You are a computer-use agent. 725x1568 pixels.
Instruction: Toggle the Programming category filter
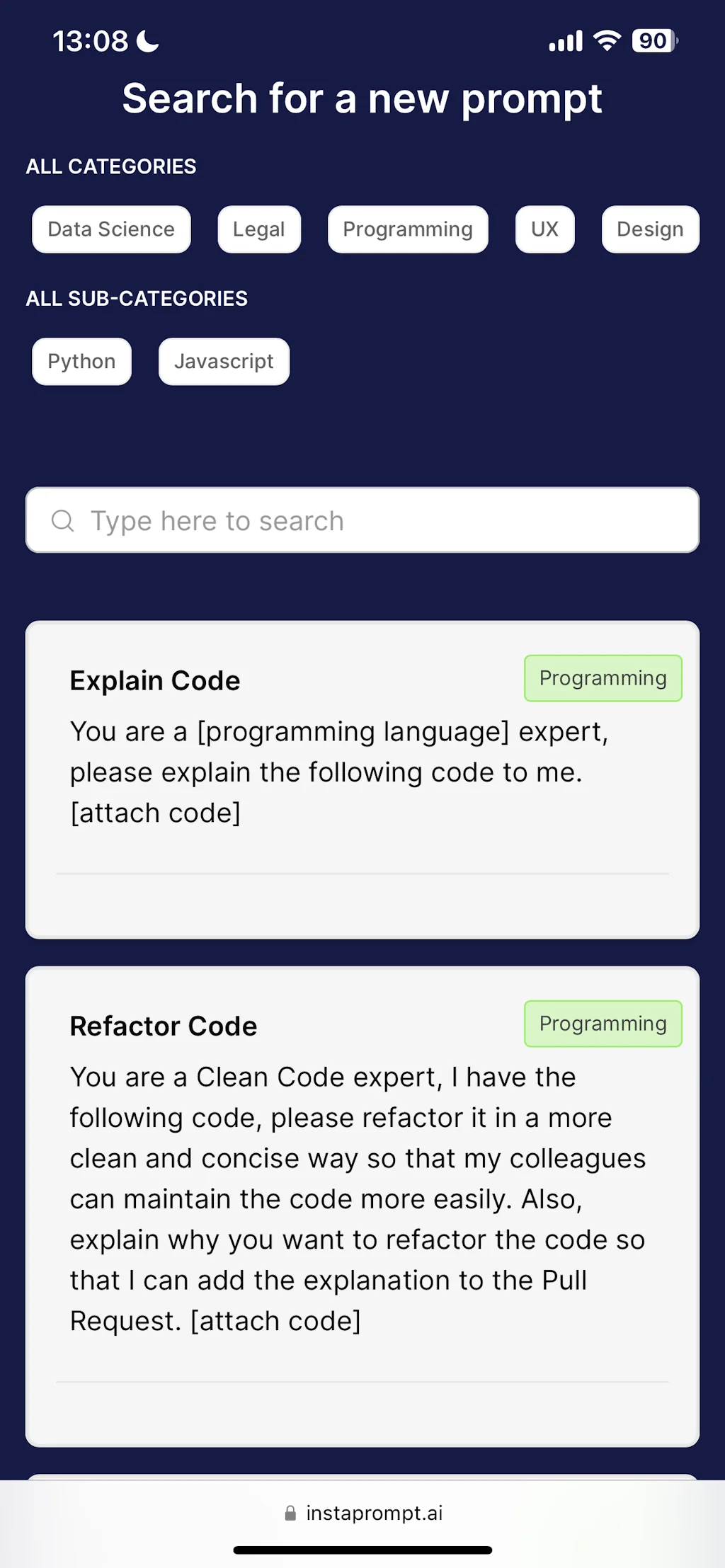(x=408, y=229)
